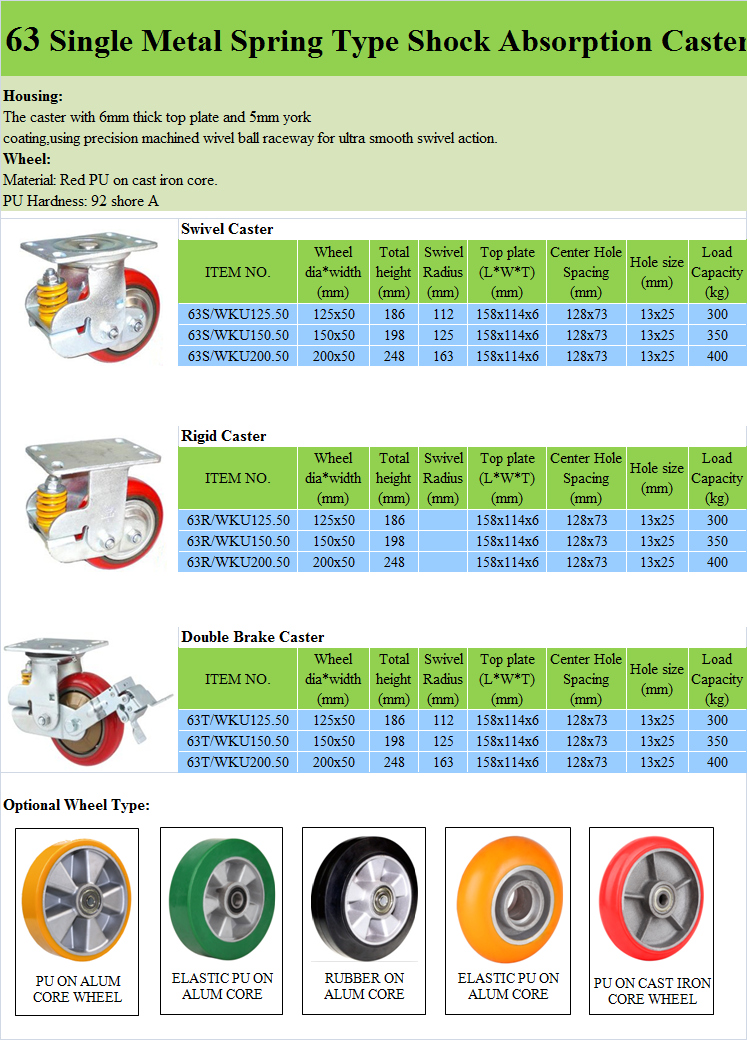
Task: Click hole size 13x25 in 63T/WKU200.50 row
Action: (x=657, y=762)
